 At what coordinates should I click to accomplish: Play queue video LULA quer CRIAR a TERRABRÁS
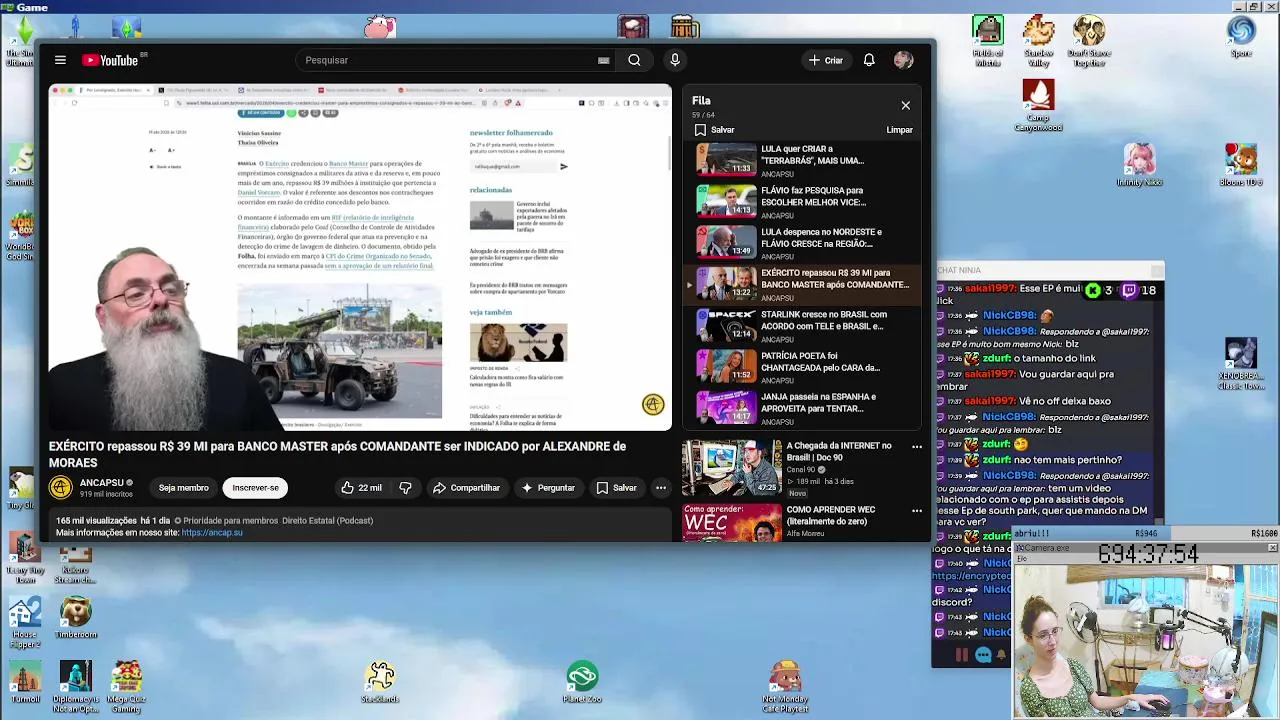coord(803,160)
